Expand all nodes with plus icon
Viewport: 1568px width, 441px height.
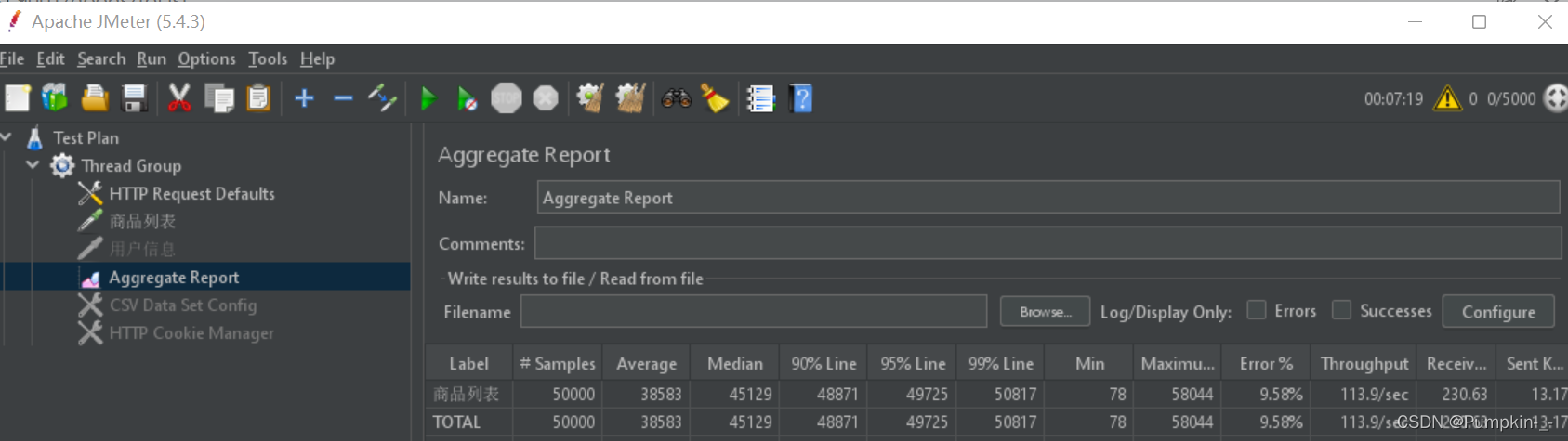(304, 97)
